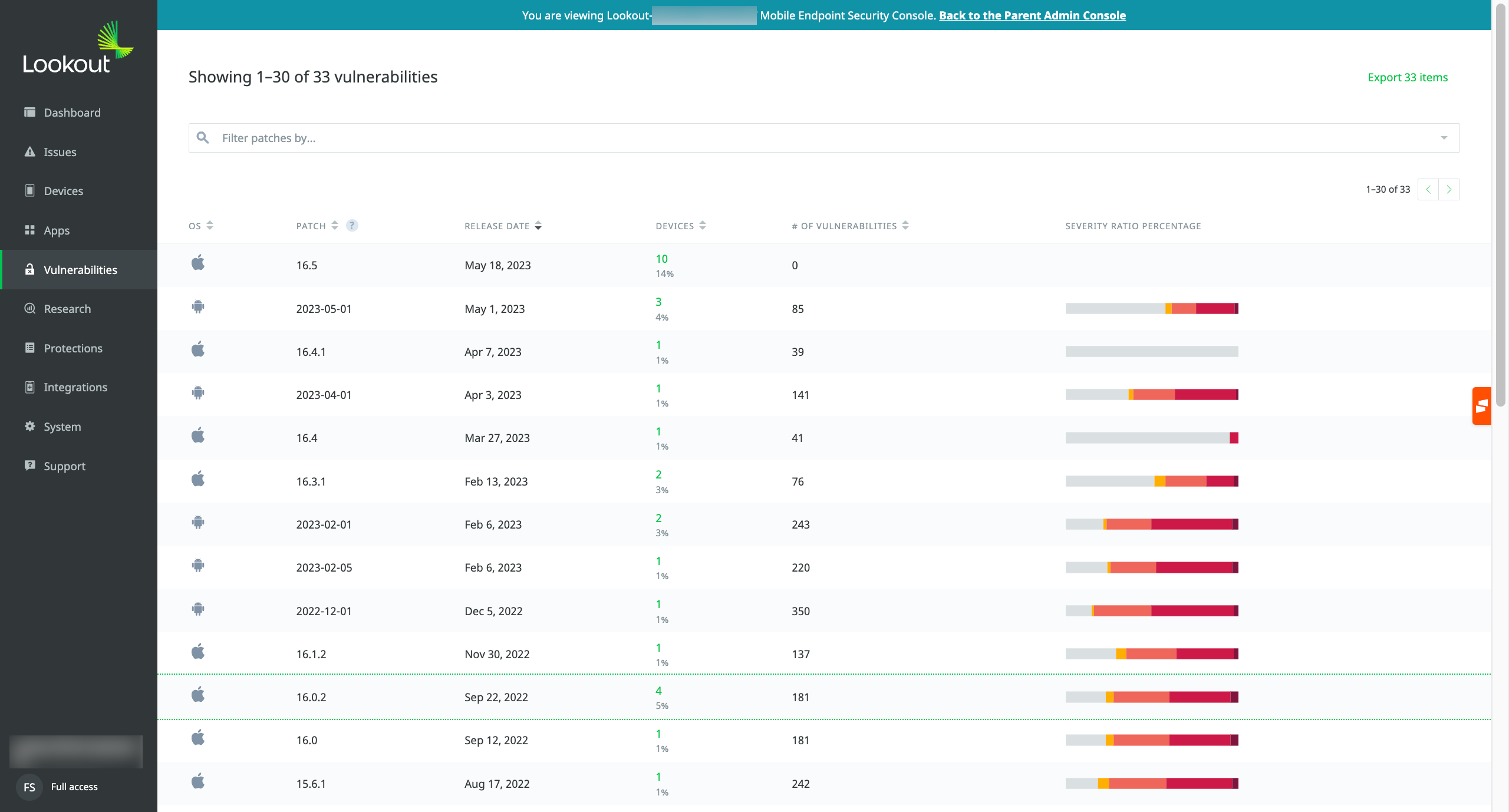
Task: Click the Android icon for patch 2023-05-01
Action: point(198,306)
